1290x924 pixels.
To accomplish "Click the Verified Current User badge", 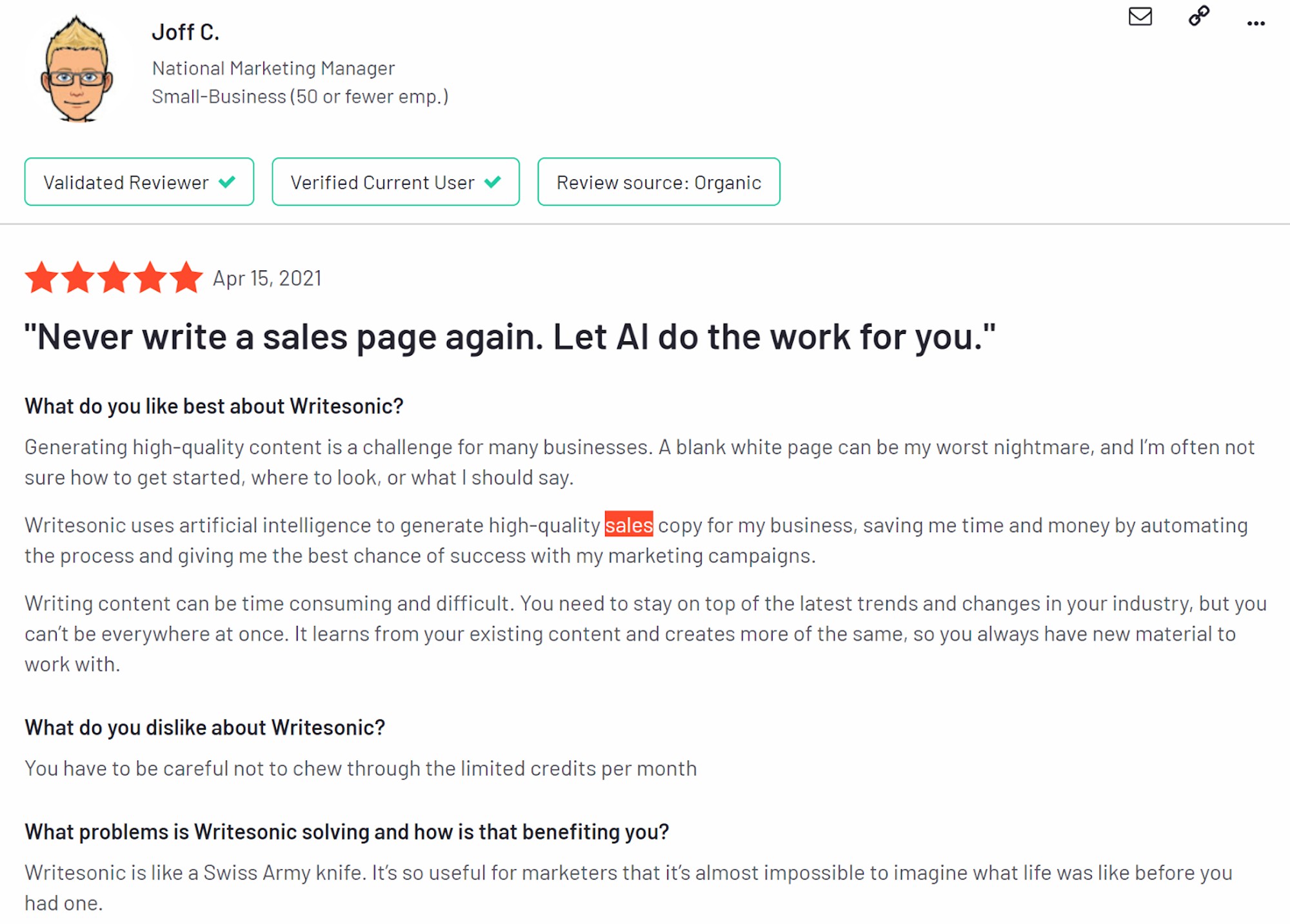I will pos(395,182).
